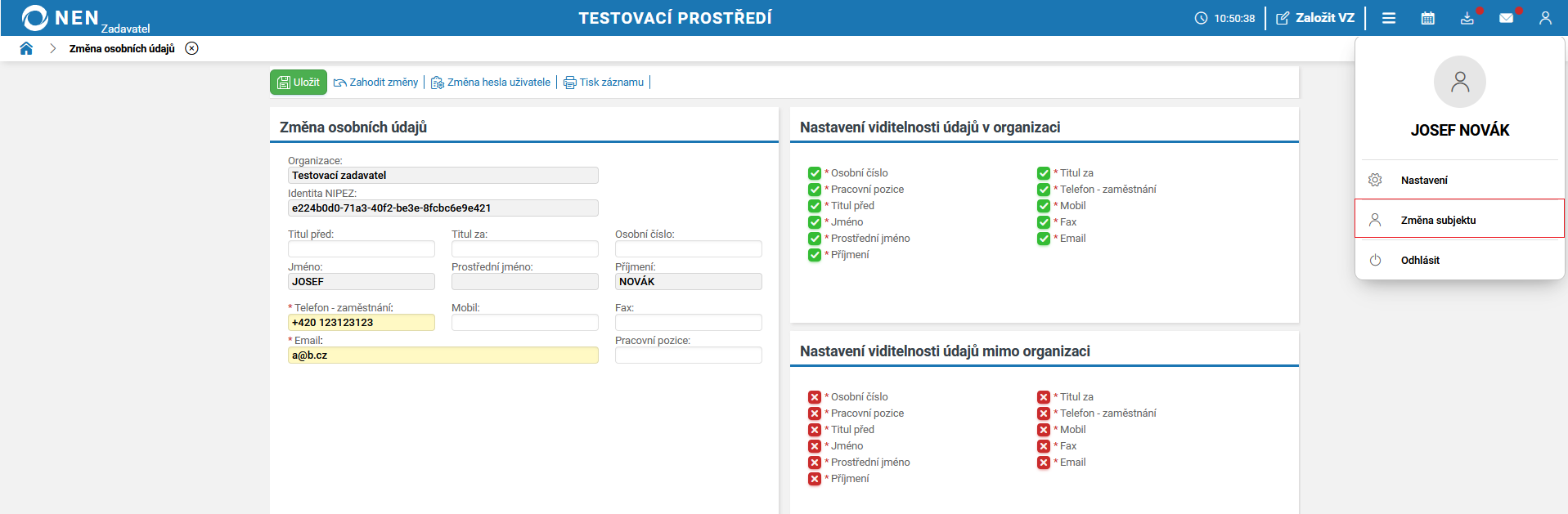The height and width of the screenshot is (514, 1568).
Task: Uncheck Prostřední jméno visibility in organization
Action: pyautogui.click(x=815, y=239)
